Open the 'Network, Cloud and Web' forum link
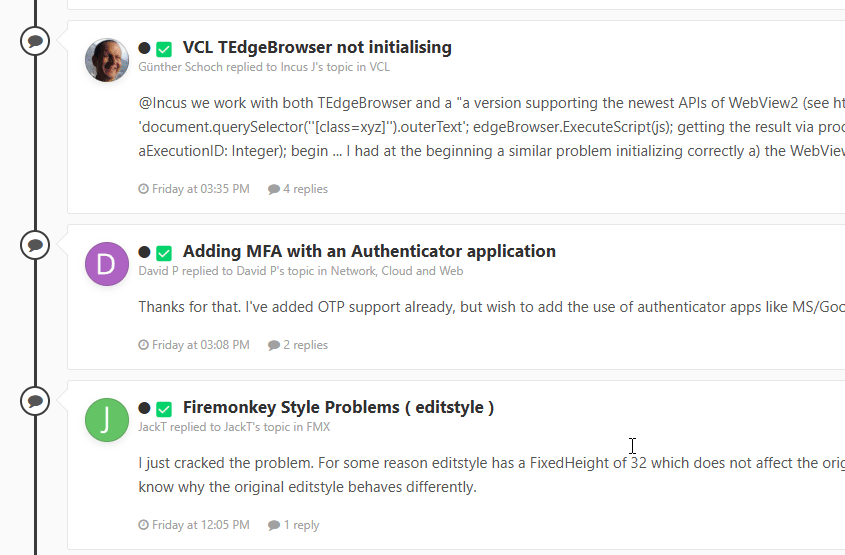The height and width of the screenshot is (555, 845). coord(397,271)
